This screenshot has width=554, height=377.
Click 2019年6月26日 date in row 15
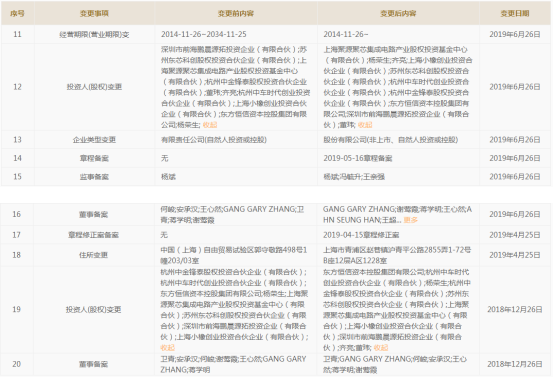point(515,177)
